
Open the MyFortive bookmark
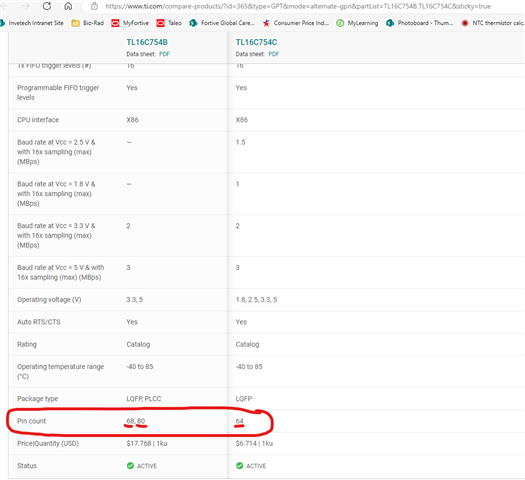[130, 23]
